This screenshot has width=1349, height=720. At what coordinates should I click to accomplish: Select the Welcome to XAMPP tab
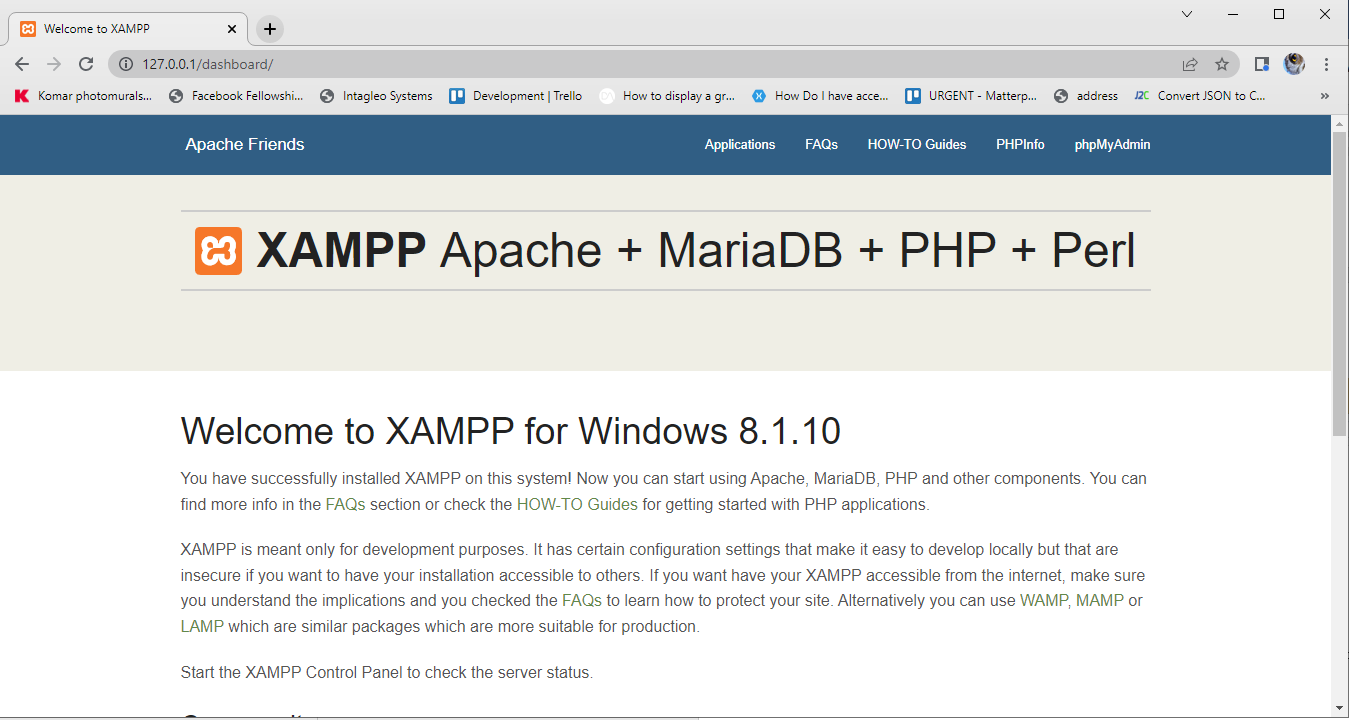(130, 29)
